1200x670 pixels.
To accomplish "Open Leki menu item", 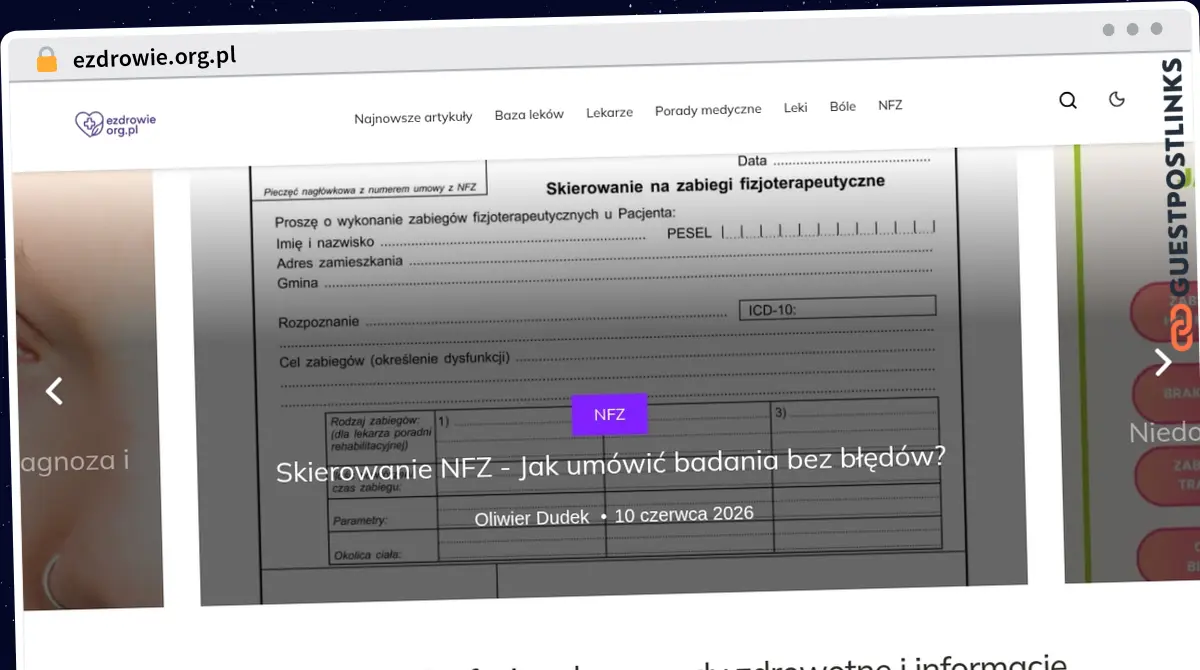I will [x=795, y=107].
